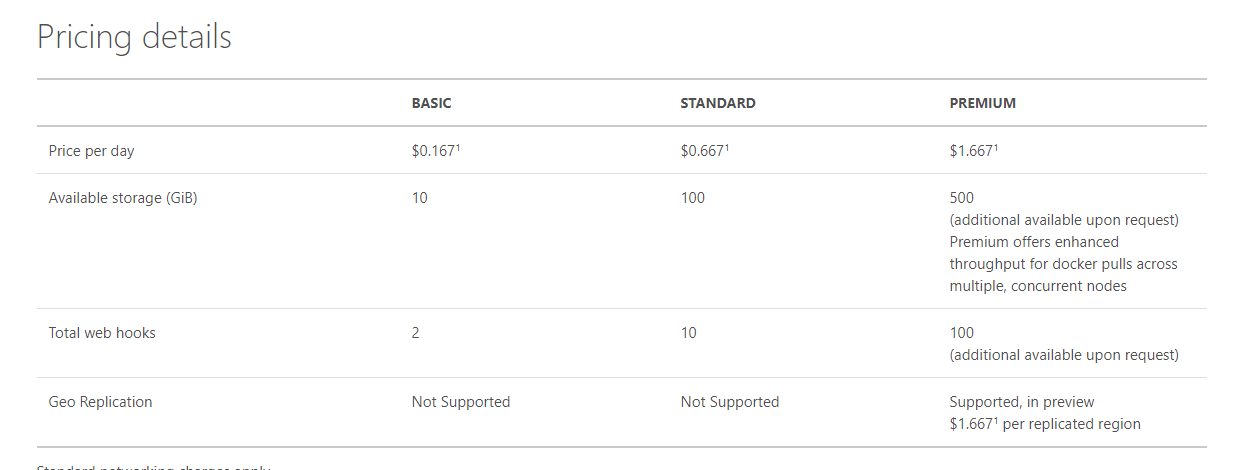
Task: Click the Total web hooks row label
Action: click(x=102, y=333)
